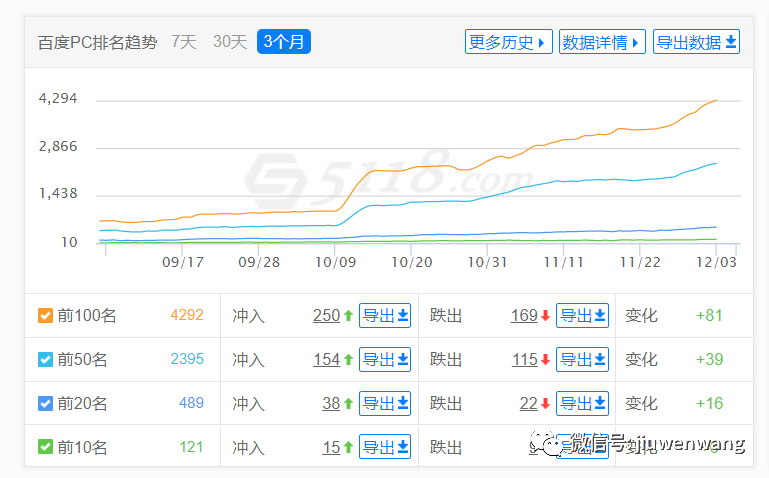Open the 169 跌出 keywords link
The height and width of the screenshot is (478, 769).
click(x=524, y=315)
